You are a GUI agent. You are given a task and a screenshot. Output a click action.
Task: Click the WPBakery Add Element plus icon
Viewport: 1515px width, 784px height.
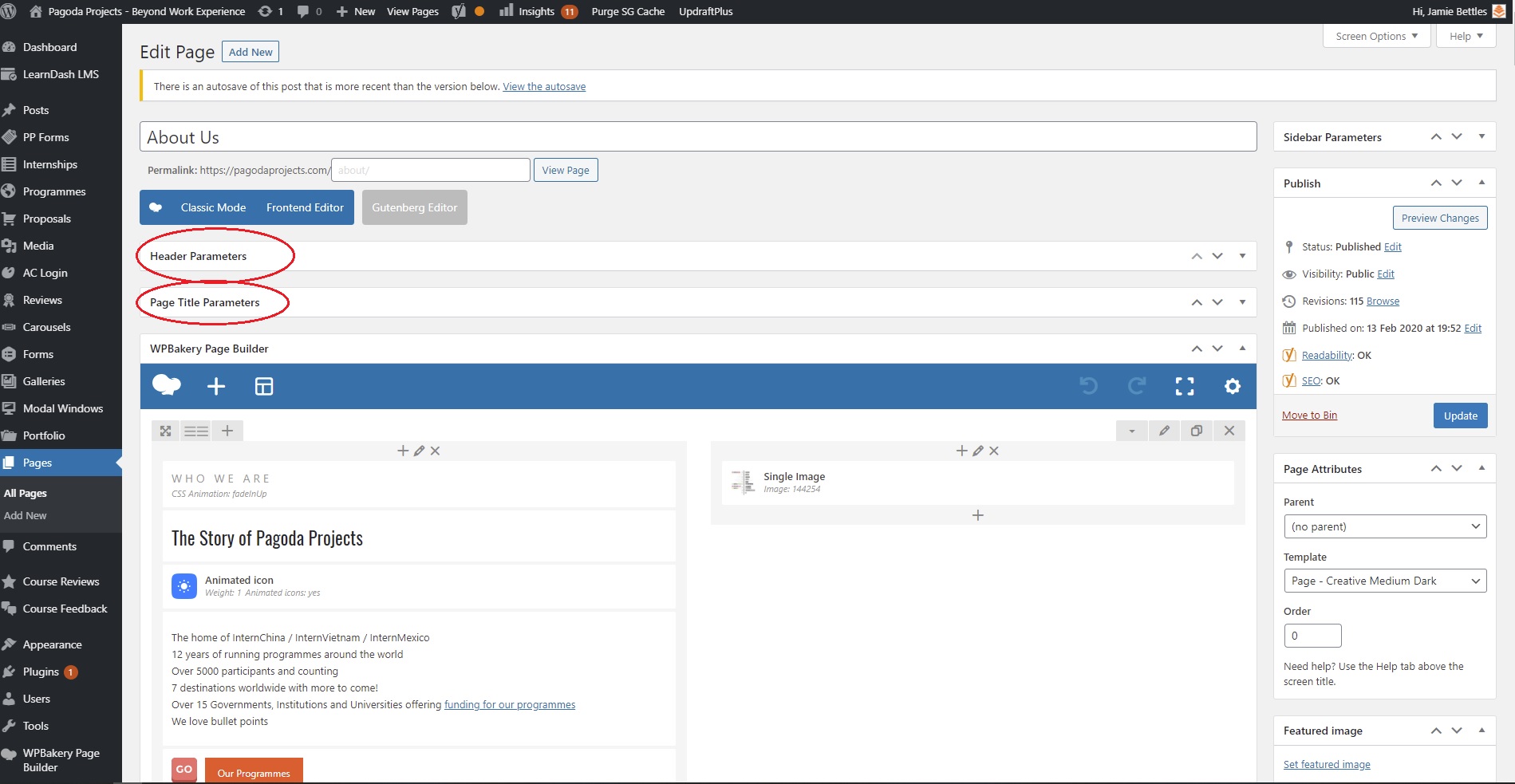click(216, 387)
